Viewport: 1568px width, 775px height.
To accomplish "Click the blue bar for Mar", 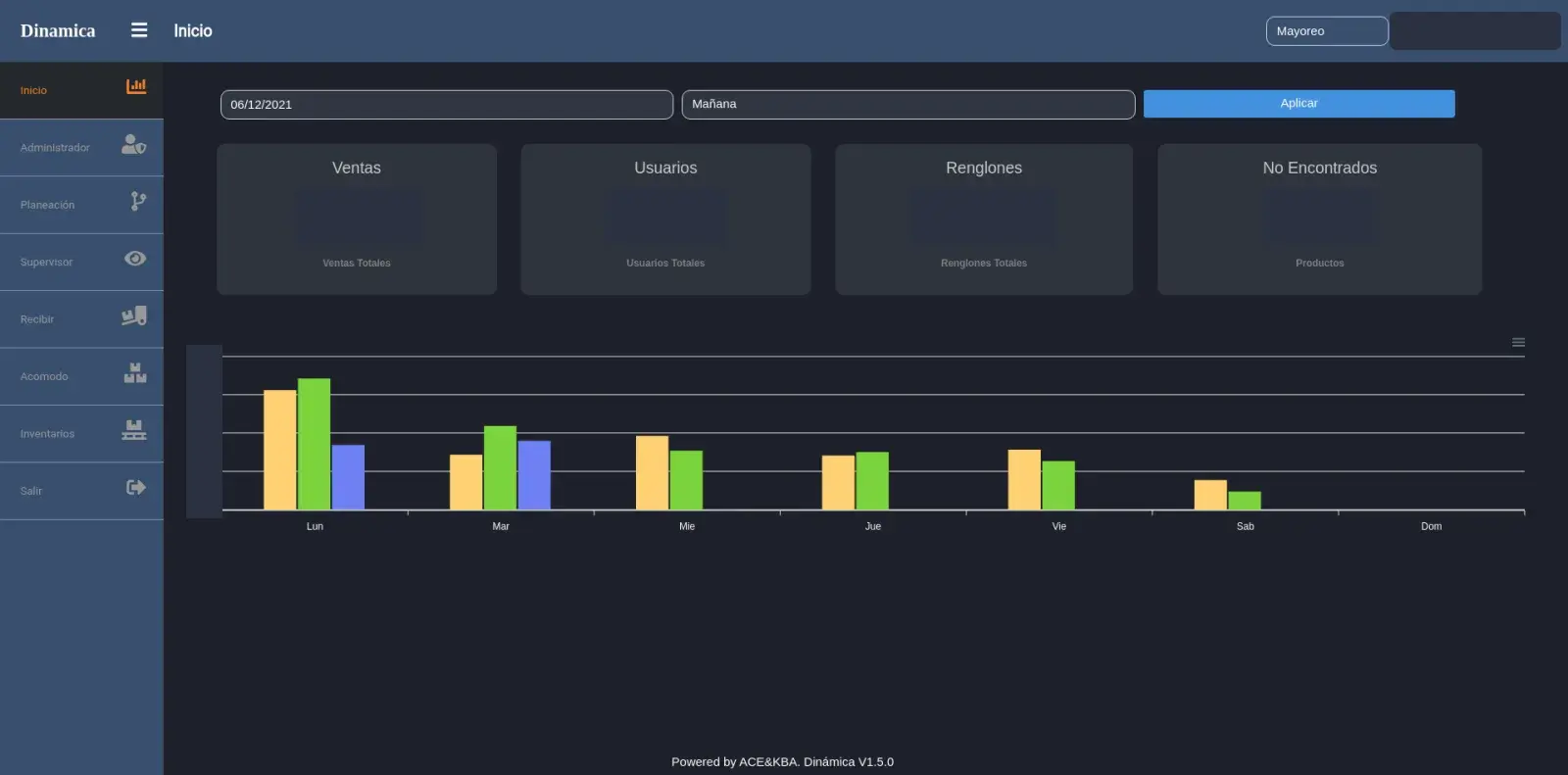I will tap(534, 475).
